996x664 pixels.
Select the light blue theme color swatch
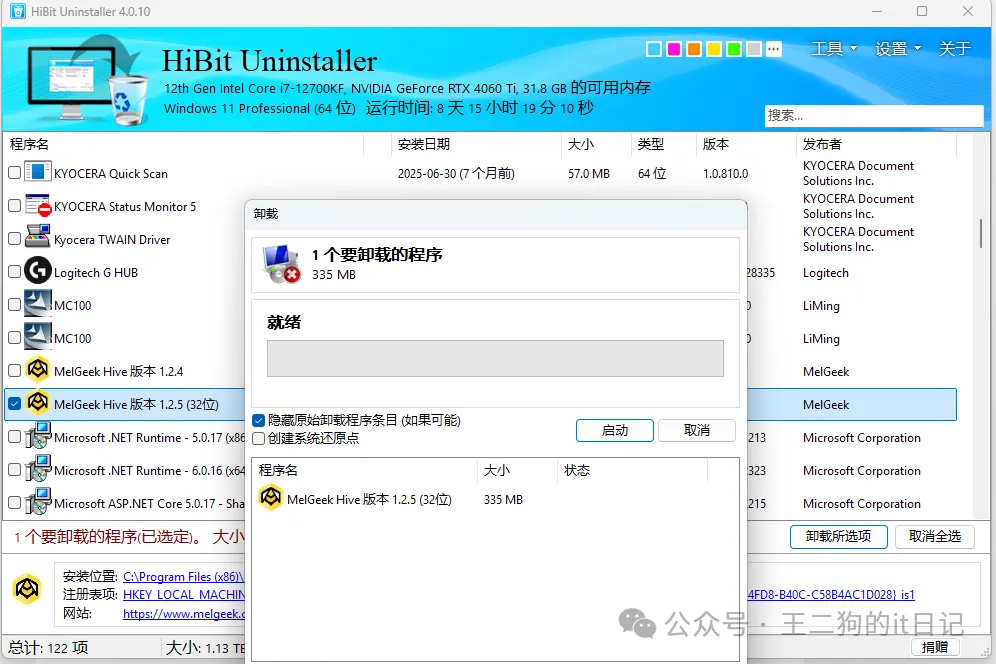654,49
